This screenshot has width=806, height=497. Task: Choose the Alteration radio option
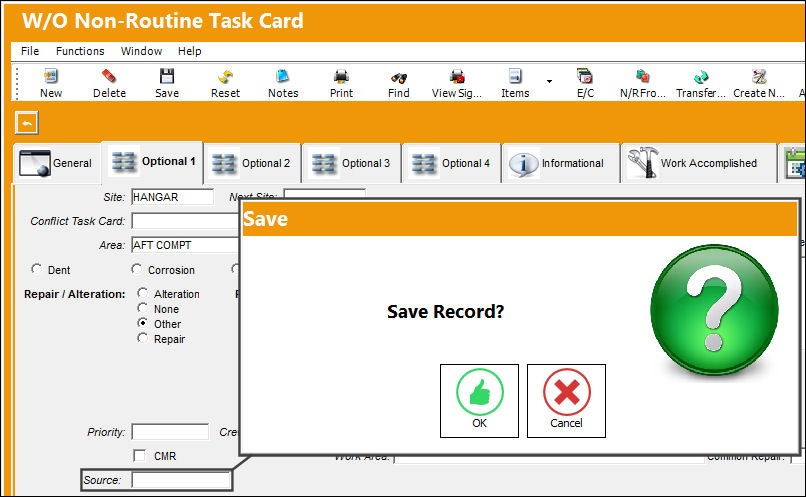142,293
